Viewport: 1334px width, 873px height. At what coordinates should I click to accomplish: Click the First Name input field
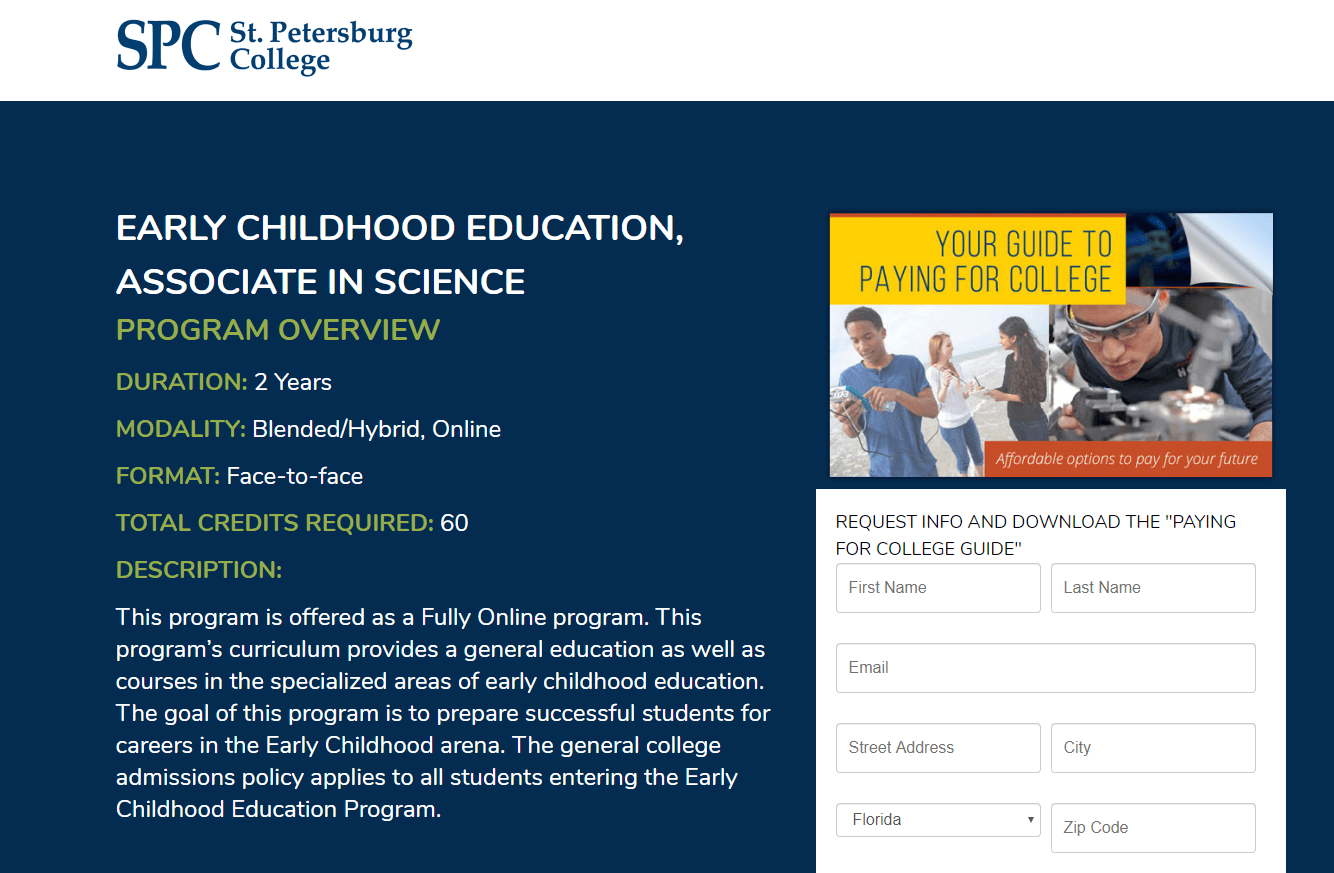point(938,588)
